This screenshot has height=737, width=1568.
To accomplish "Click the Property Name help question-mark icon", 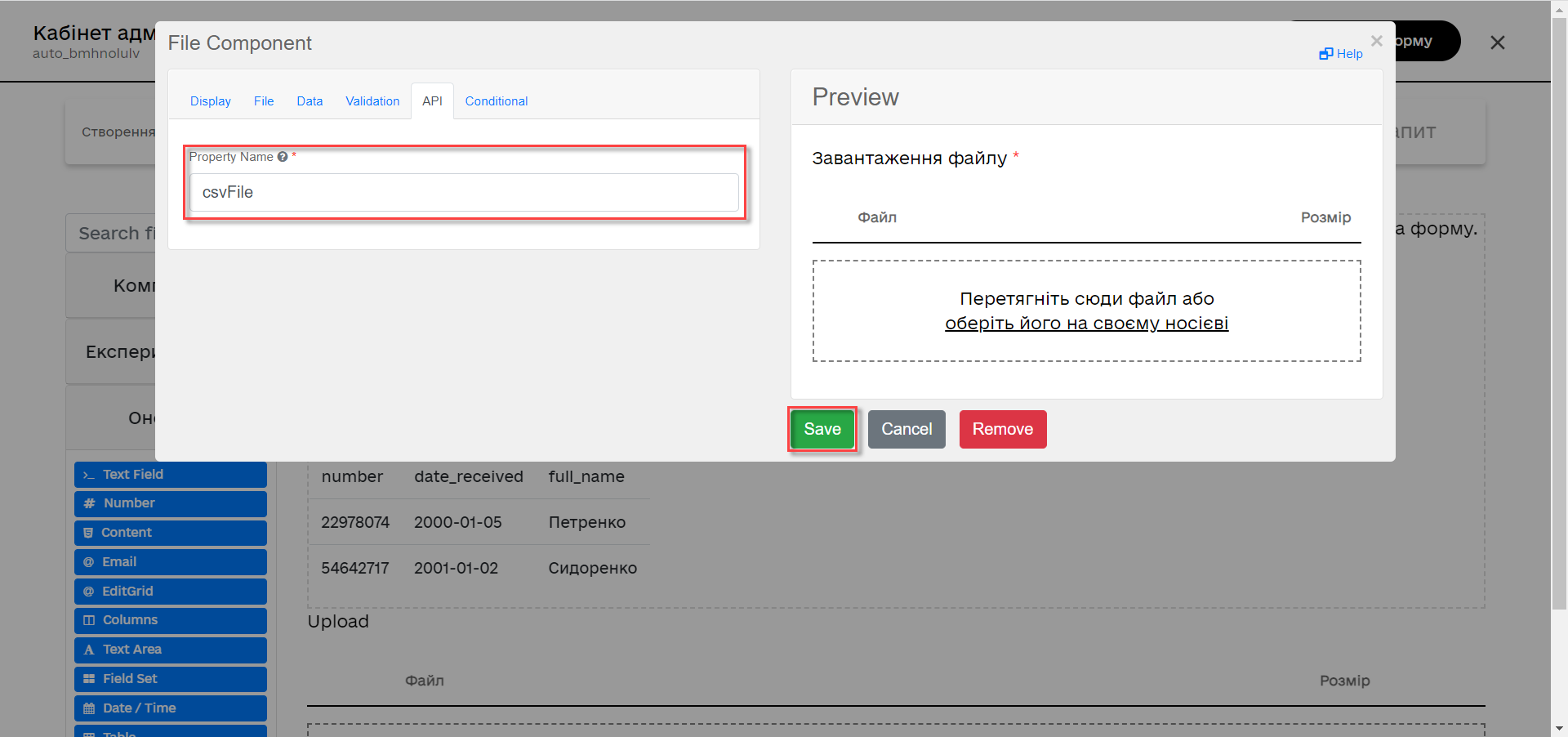I will [283, 157].
